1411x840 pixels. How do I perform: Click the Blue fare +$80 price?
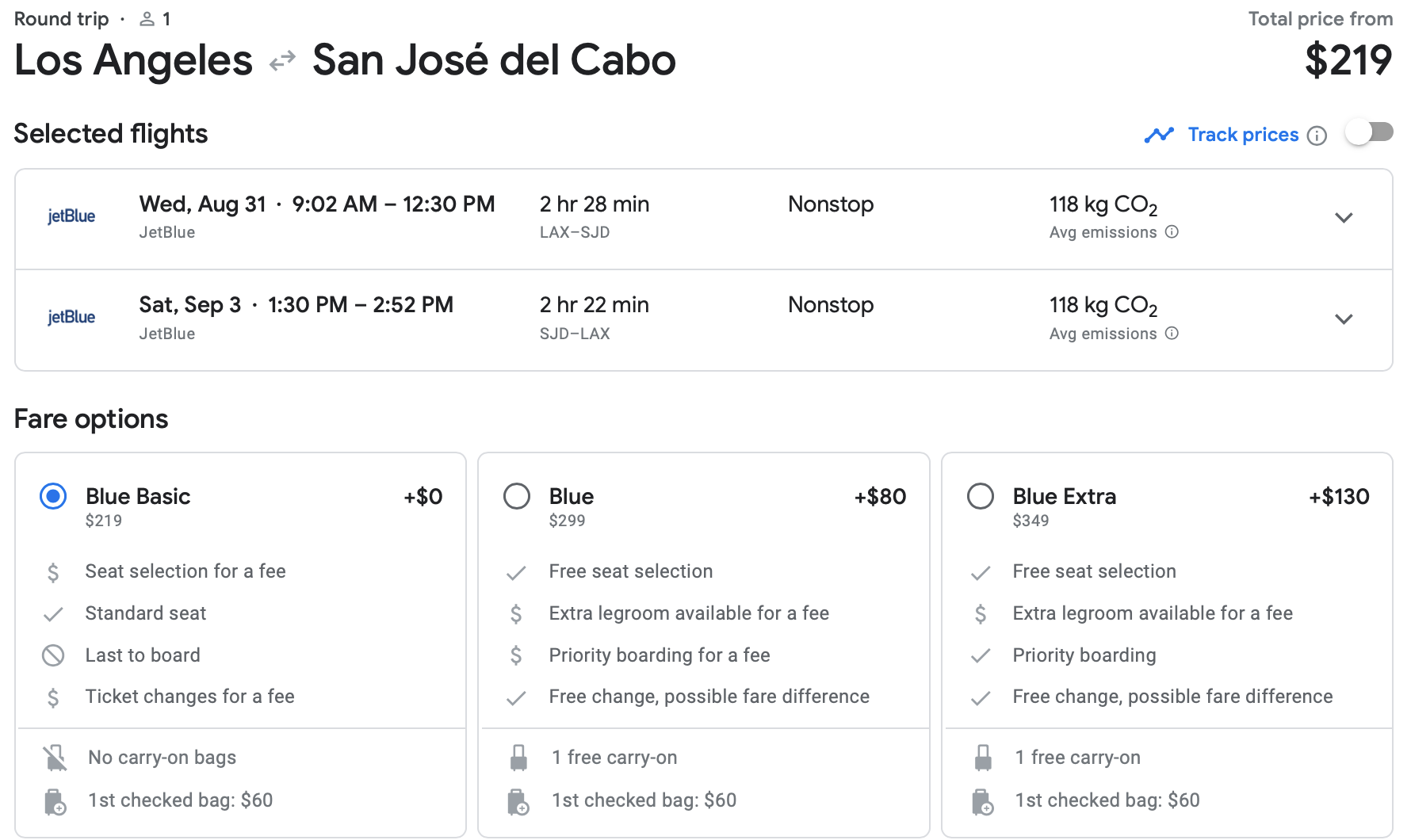pyautogui.click(x=880, y=497)
